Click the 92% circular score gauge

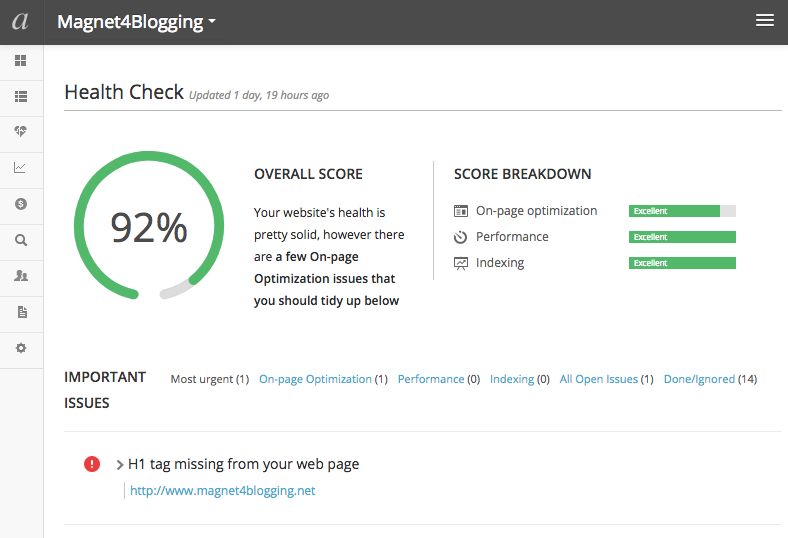[x=149, y=226]
